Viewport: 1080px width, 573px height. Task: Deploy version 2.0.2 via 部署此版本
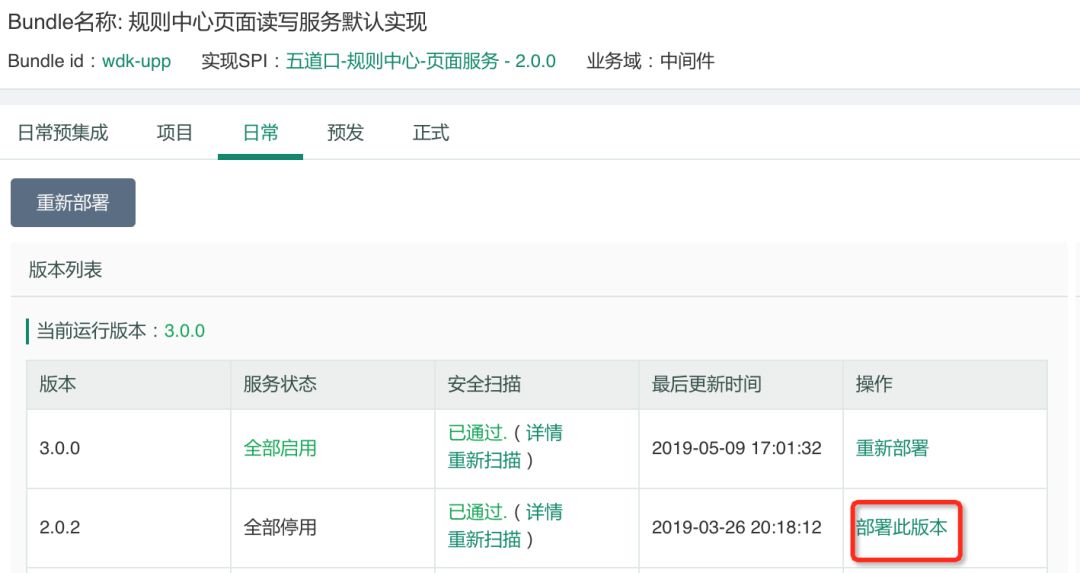901,527
